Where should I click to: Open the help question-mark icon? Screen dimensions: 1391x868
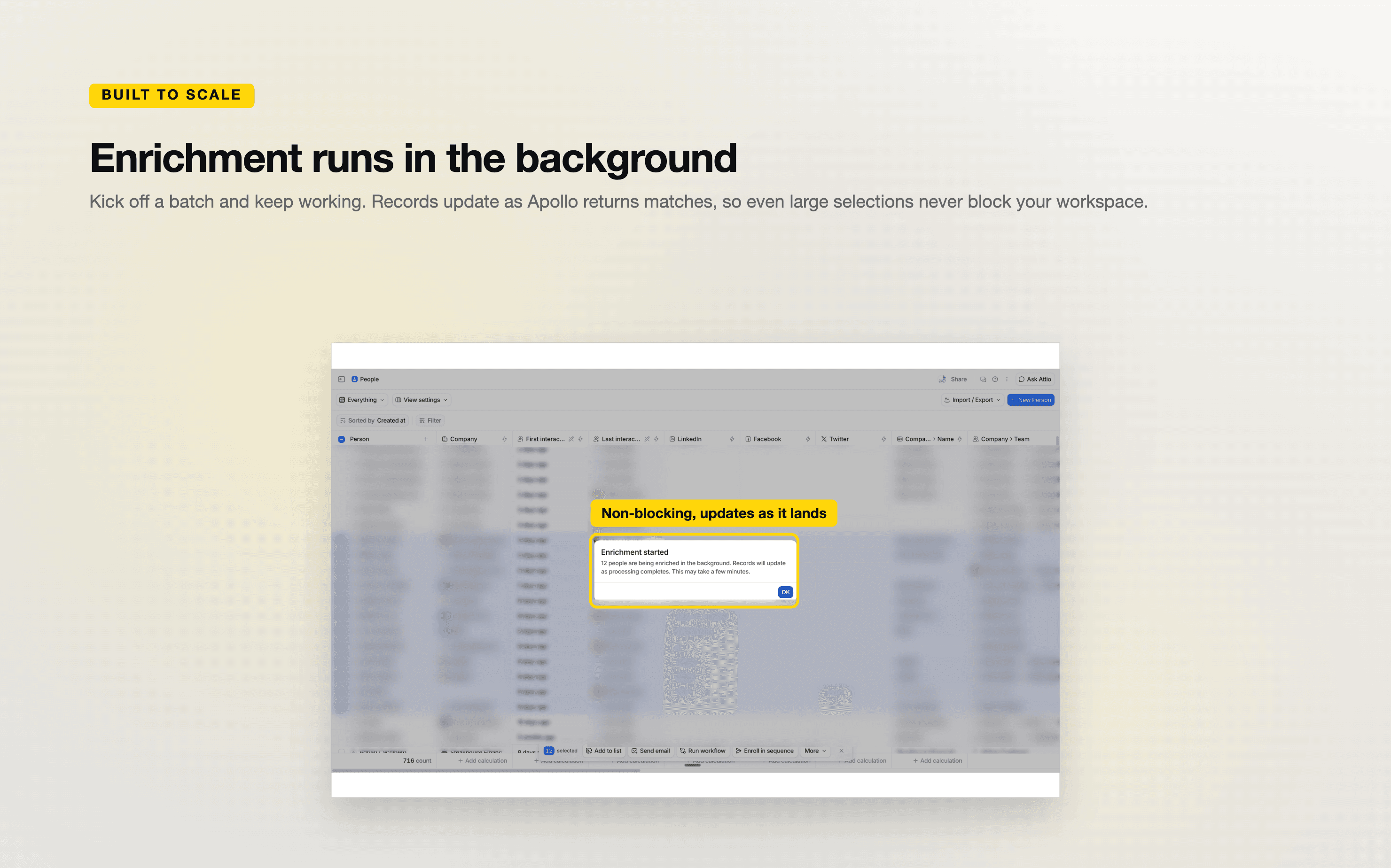coord(995,379)
